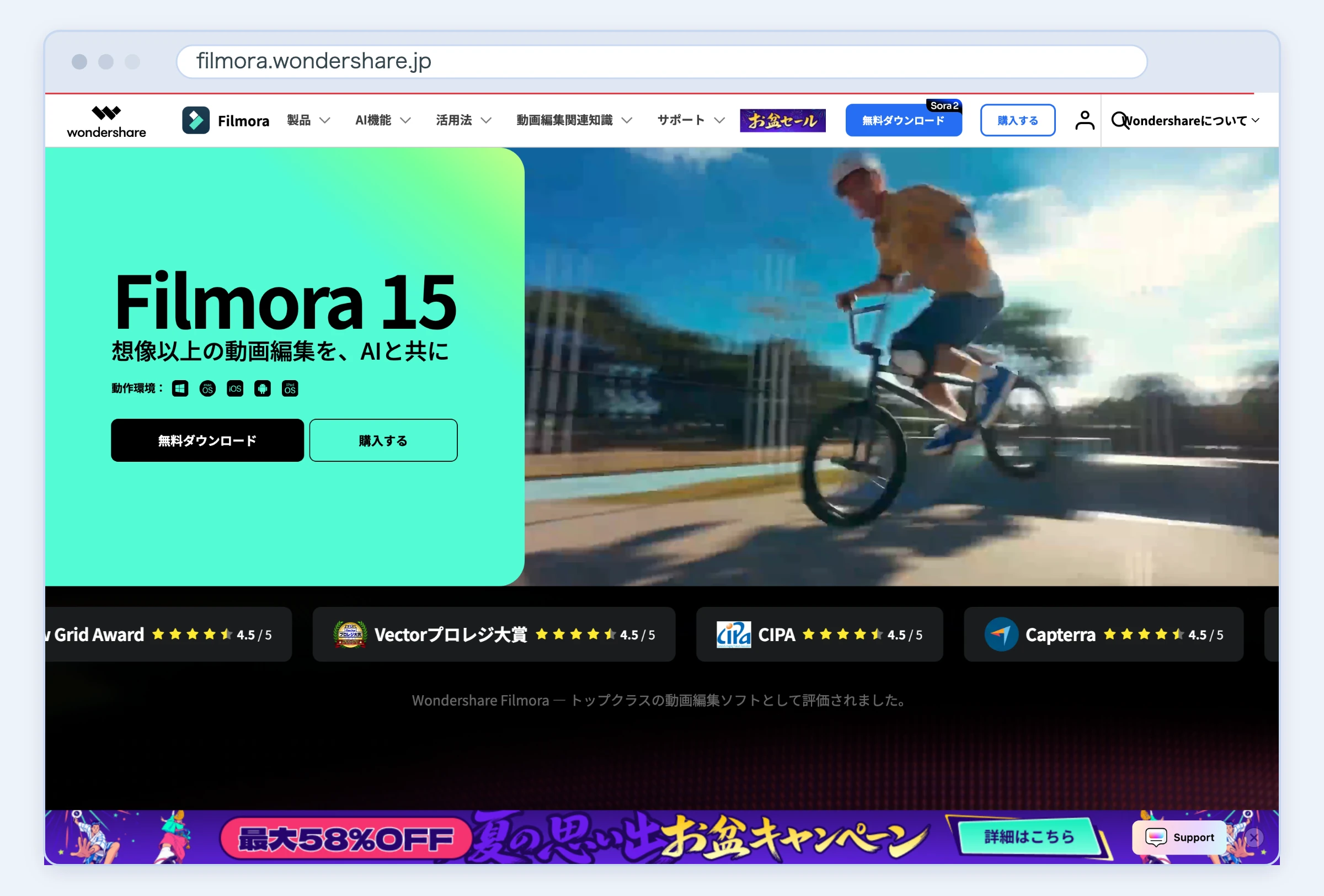Image resolution: width=1324 pixels, height=896 pixels.
Task: Click the BMX rider hero video
Action: (x=901, y=366)
